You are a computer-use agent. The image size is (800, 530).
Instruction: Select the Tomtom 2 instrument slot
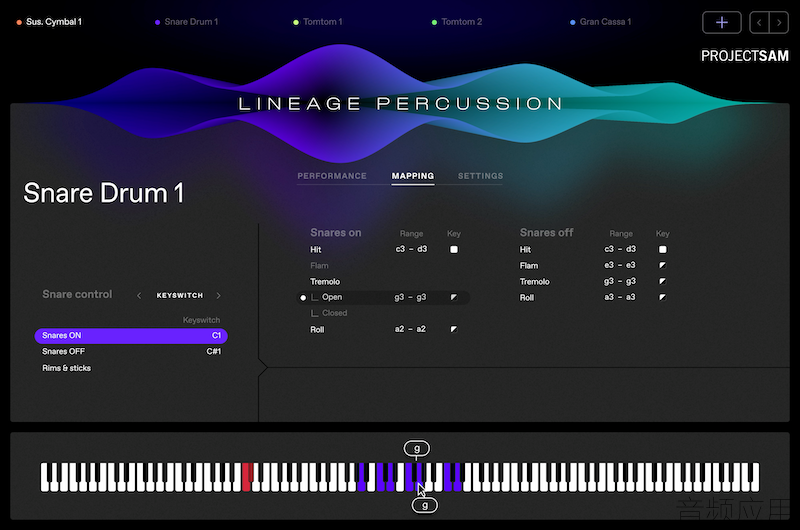point(457,22)
